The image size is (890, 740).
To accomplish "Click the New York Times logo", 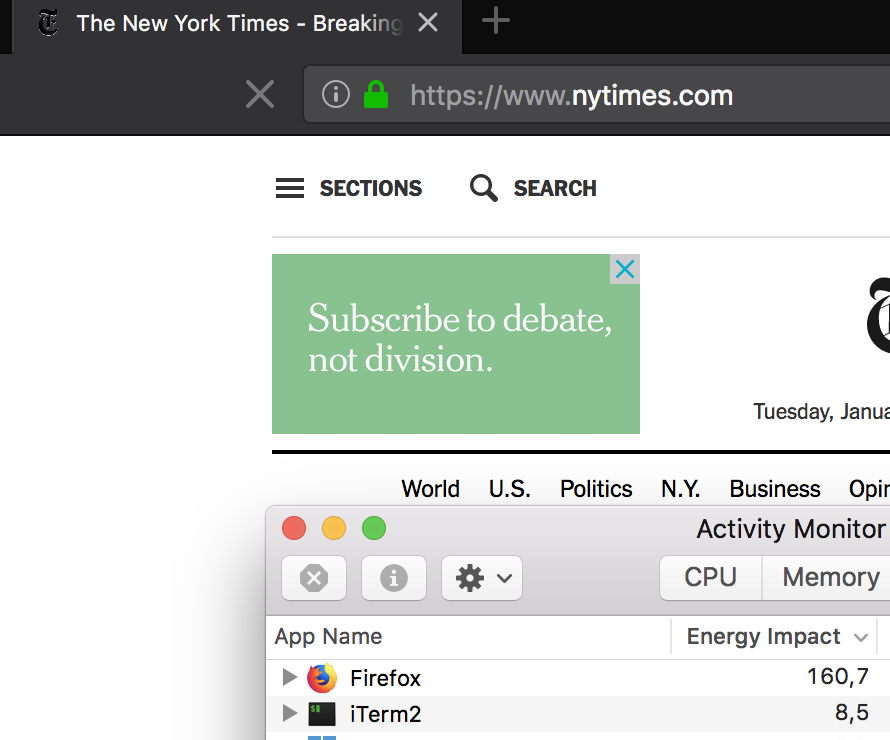I will coord(878,316).
